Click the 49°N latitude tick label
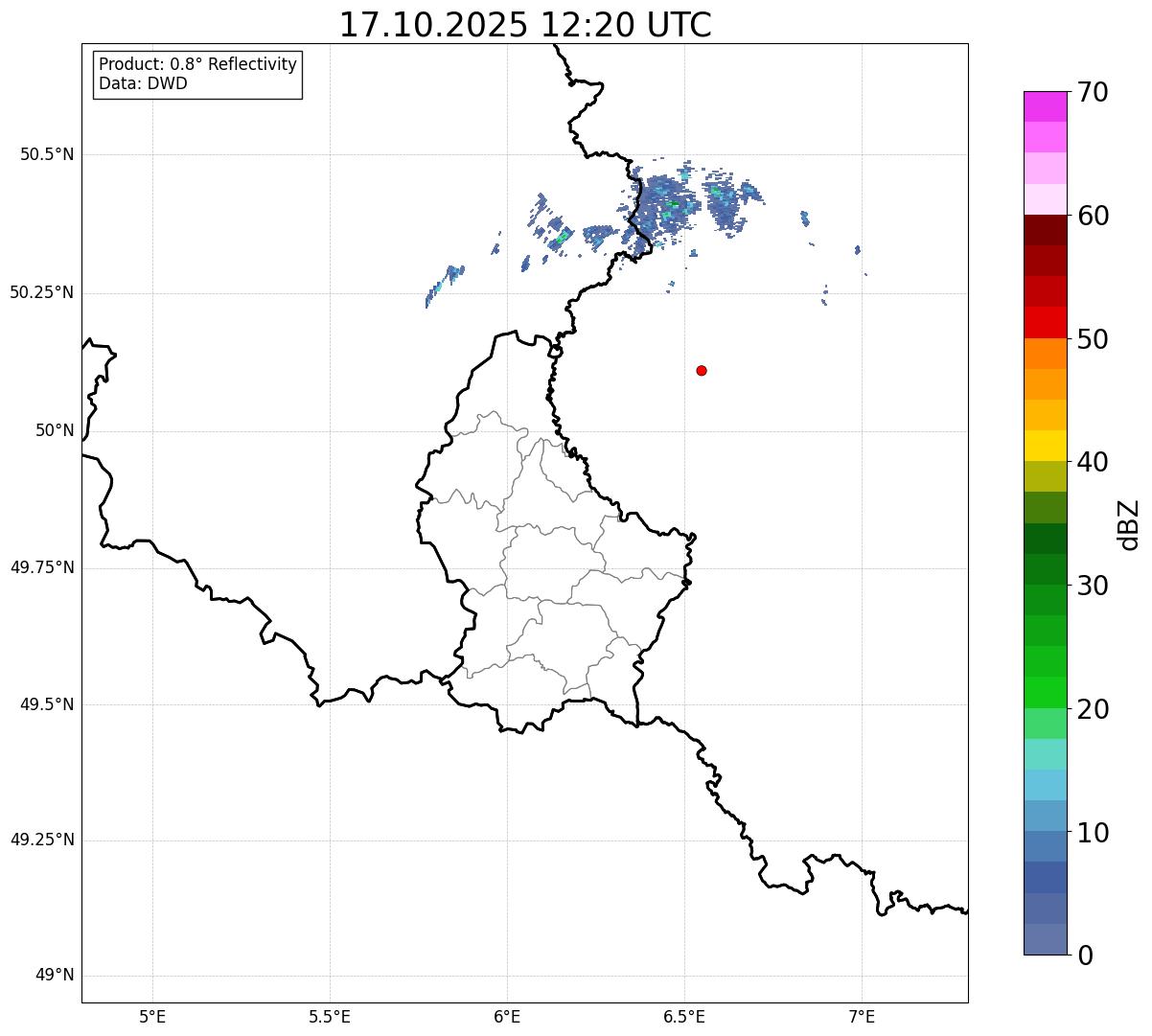This screenshot has height=1036, width=1152. point(54,976)
